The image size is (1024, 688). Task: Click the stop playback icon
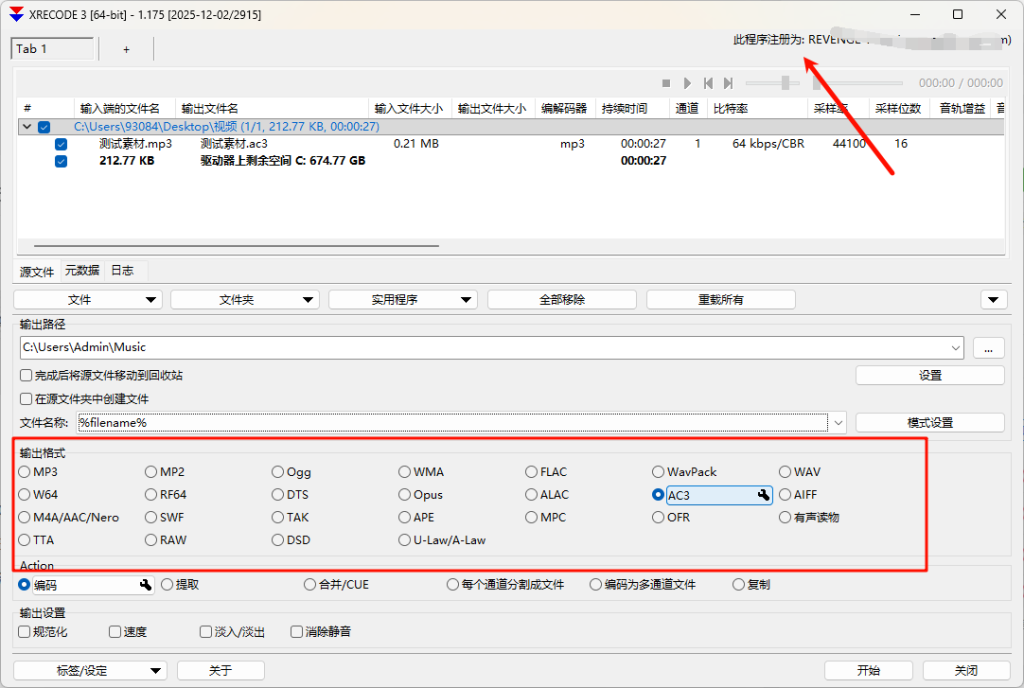(x=666, y=83)
